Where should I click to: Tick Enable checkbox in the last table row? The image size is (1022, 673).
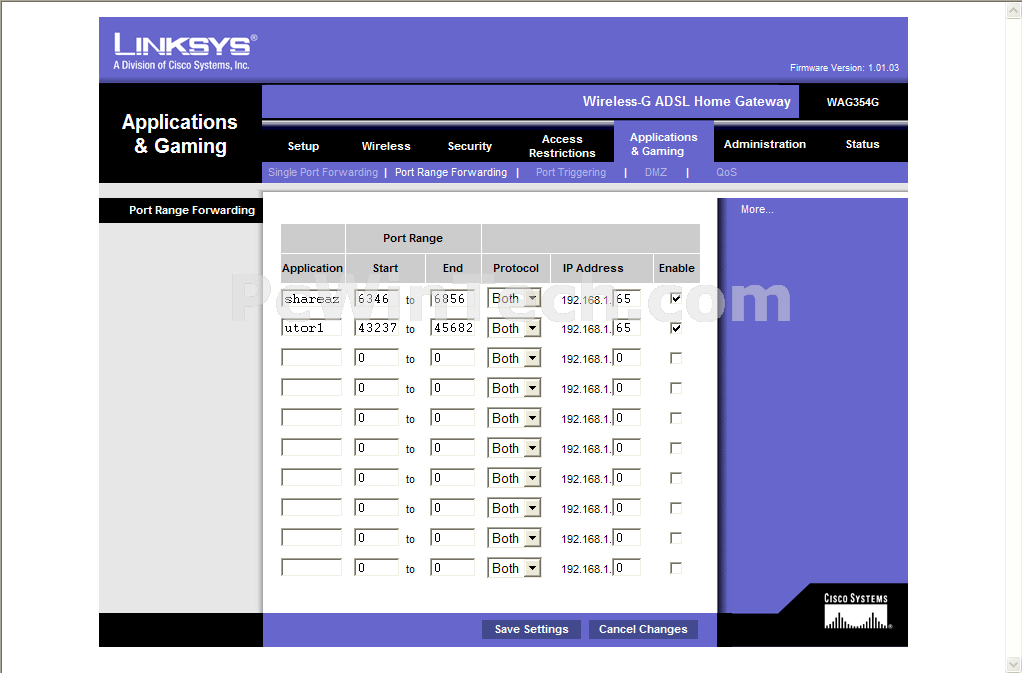(x=676, y=568)
